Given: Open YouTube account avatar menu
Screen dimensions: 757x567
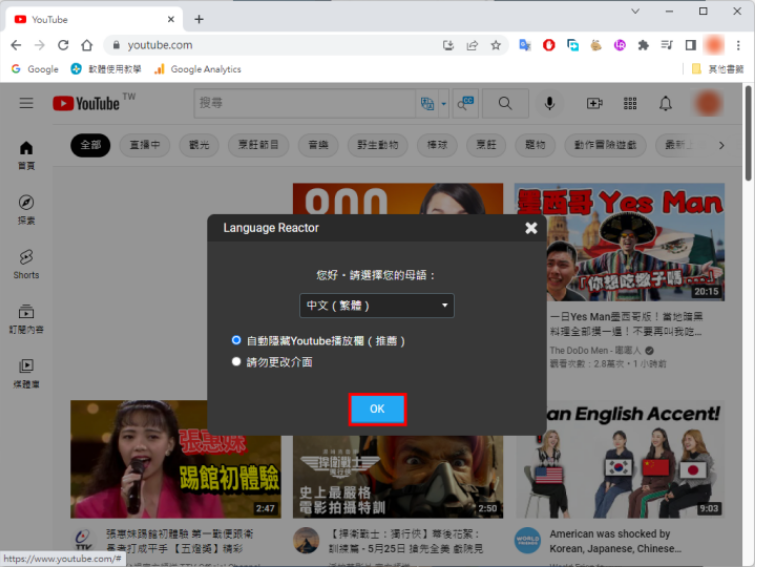Looking at the screenshot, I should pyautogui.click(x=708, y=103).
